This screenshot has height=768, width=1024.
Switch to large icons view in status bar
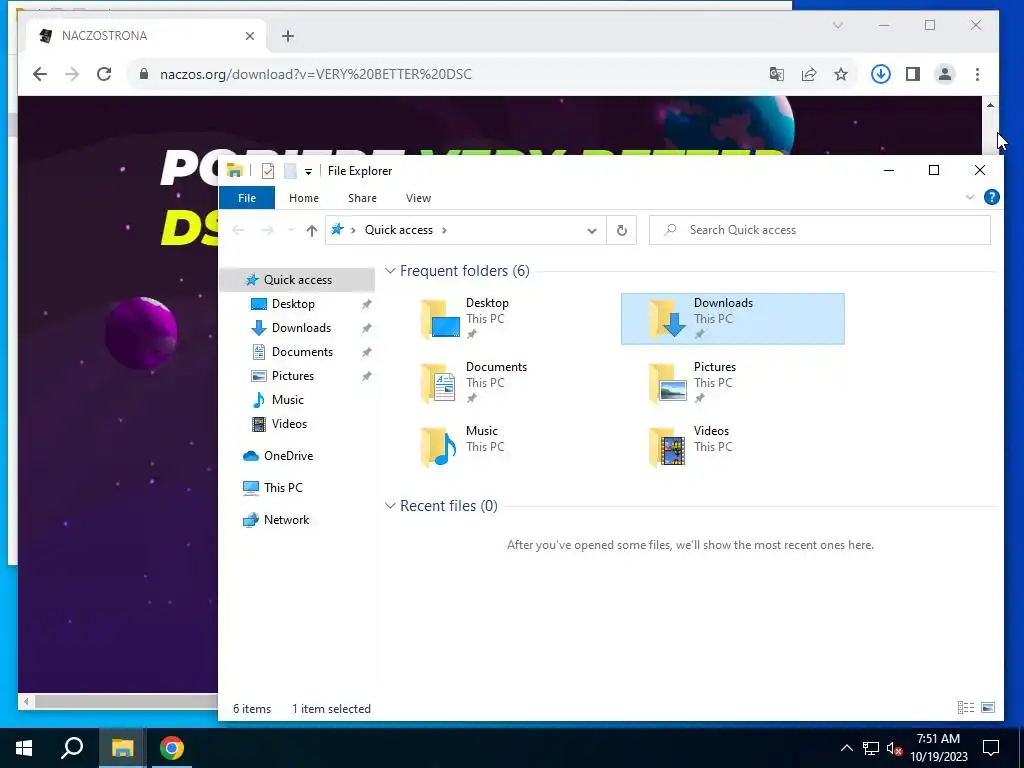988,708
